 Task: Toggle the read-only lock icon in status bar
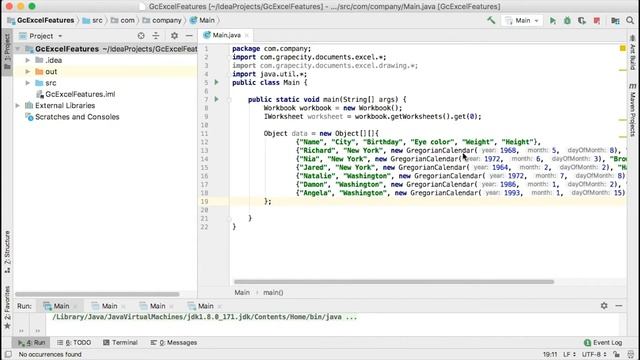617,354
